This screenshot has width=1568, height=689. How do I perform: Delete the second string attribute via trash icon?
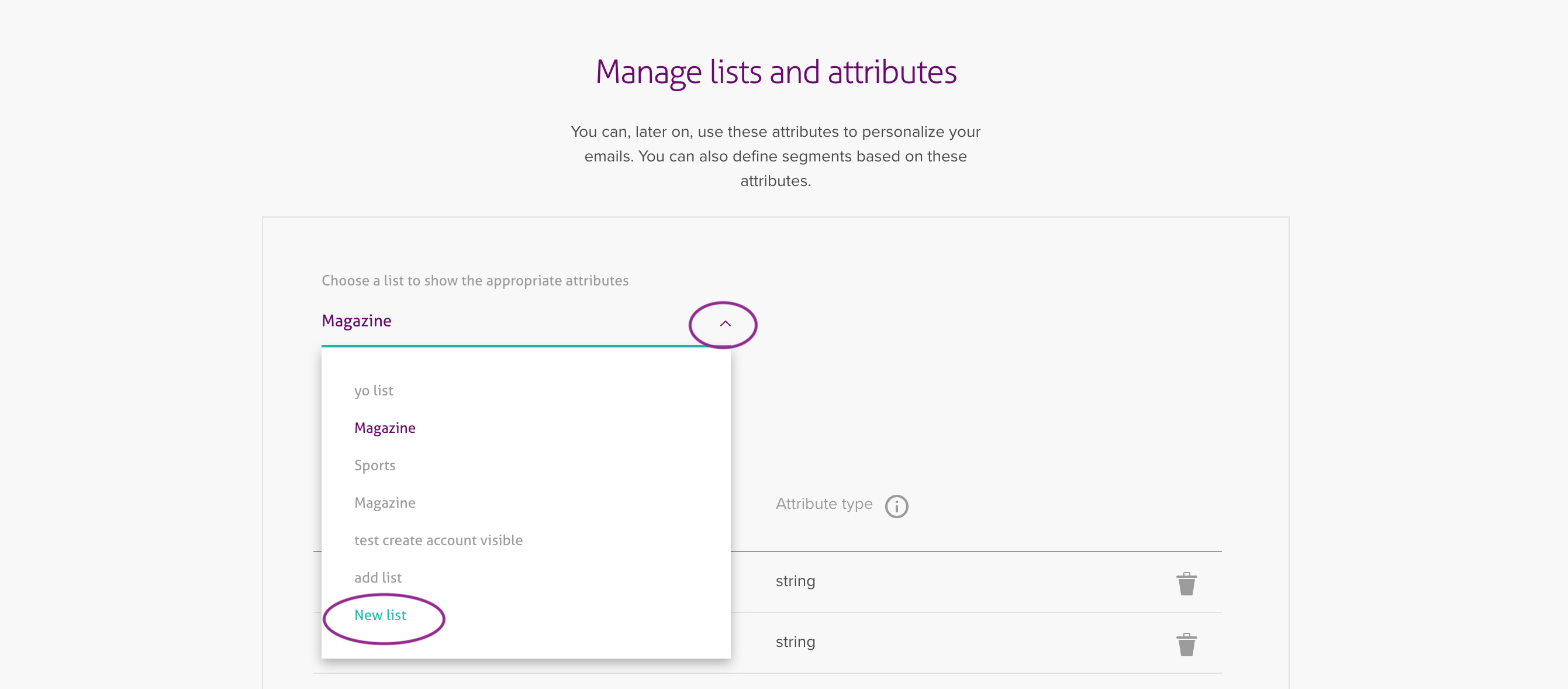1186,645
